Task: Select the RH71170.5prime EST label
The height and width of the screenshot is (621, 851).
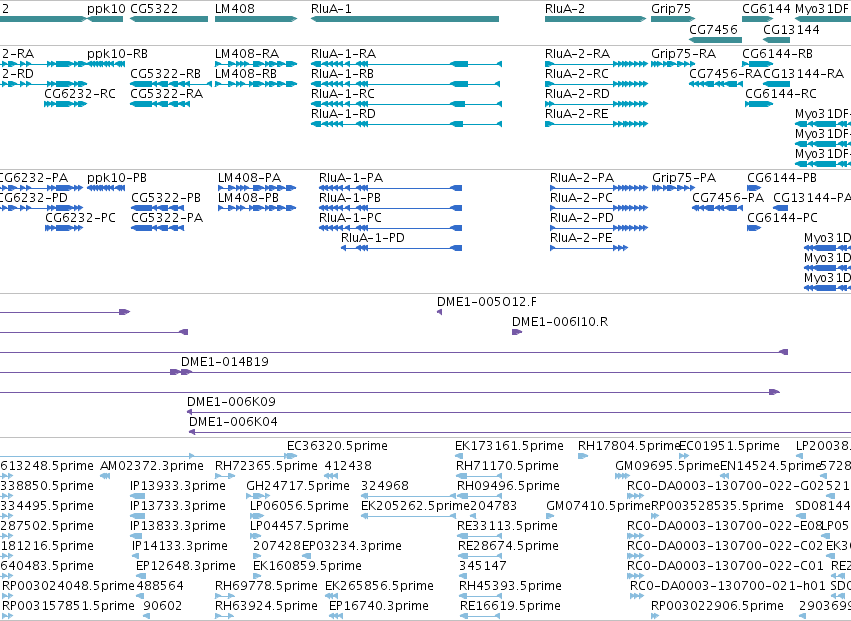Action: point(507,466)
